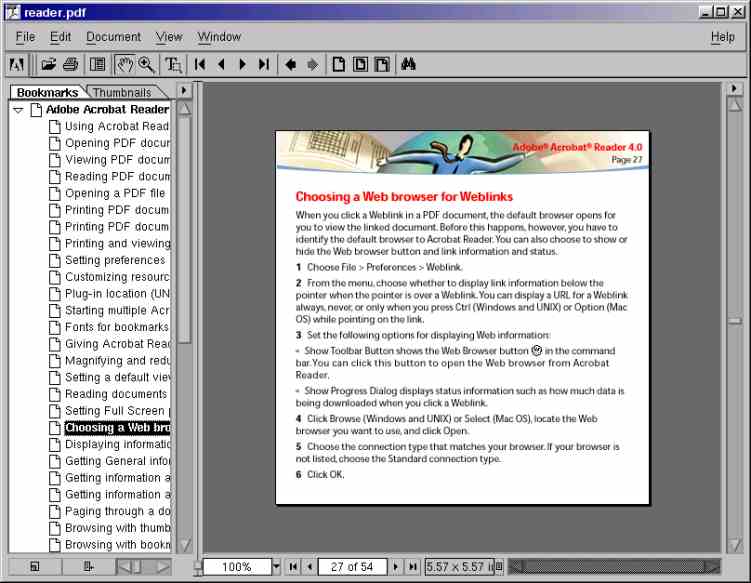
Task: Click the horizontal scrollbar thumb at bottom
Action: (614, 567)
